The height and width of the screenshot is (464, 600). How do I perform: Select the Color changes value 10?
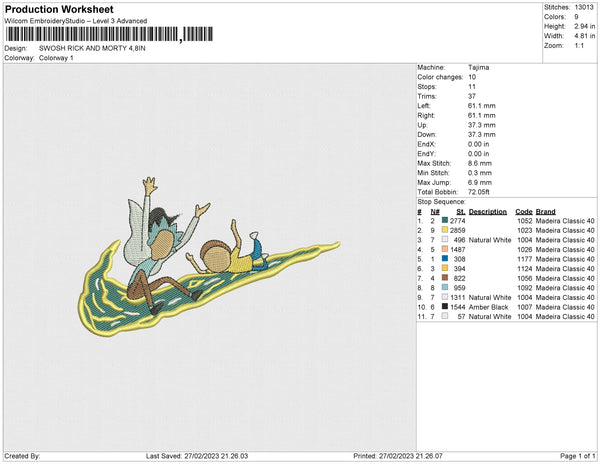pos(472,77)
